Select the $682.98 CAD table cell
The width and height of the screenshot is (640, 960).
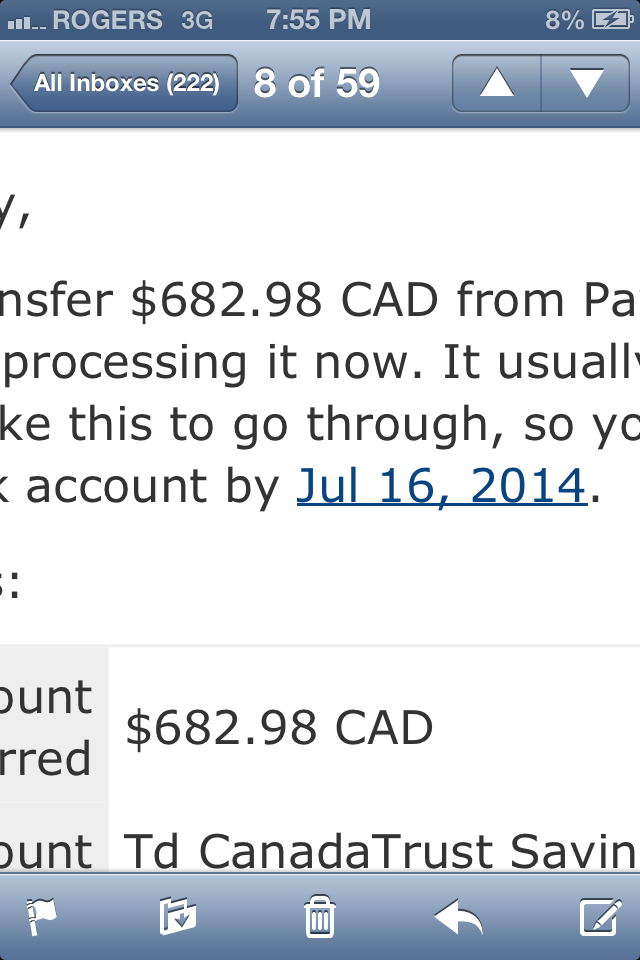pos(374,727)
